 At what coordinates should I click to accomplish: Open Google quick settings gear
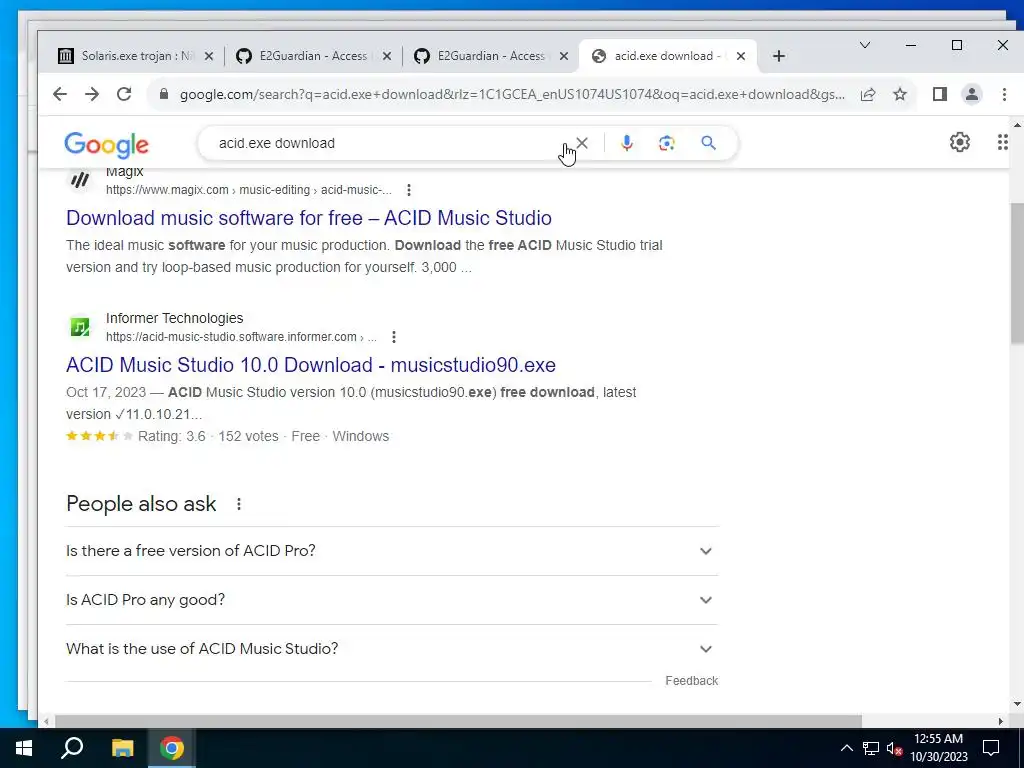pyautogui.click(x=959, y=142)
